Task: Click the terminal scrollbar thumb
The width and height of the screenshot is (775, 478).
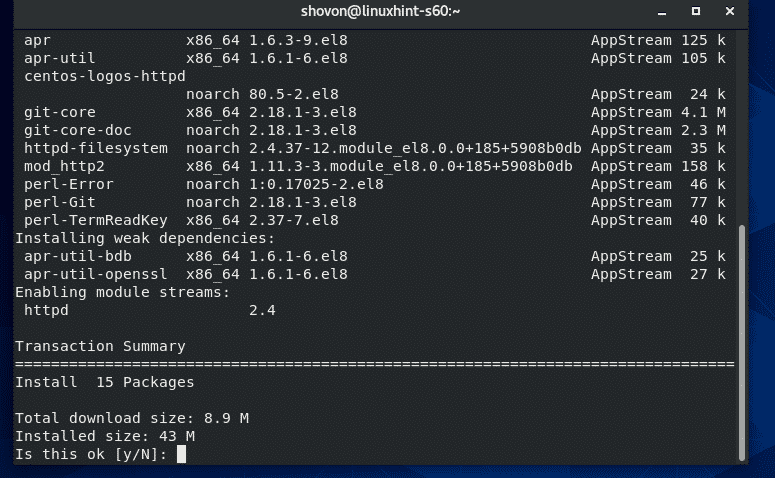Action: tap(742, 342)
